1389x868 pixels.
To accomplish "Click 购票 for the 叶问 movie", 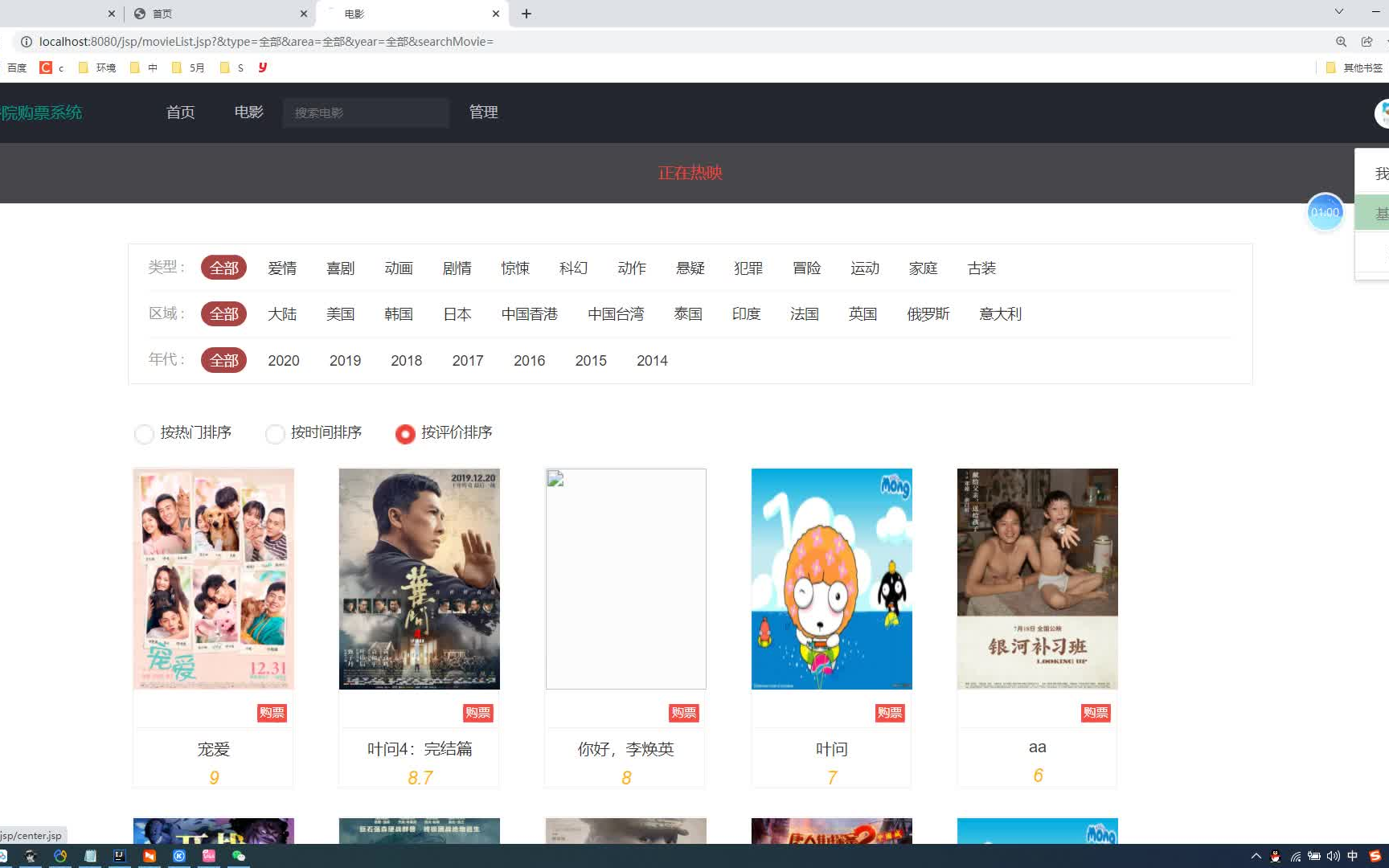I will click(890, 713).
